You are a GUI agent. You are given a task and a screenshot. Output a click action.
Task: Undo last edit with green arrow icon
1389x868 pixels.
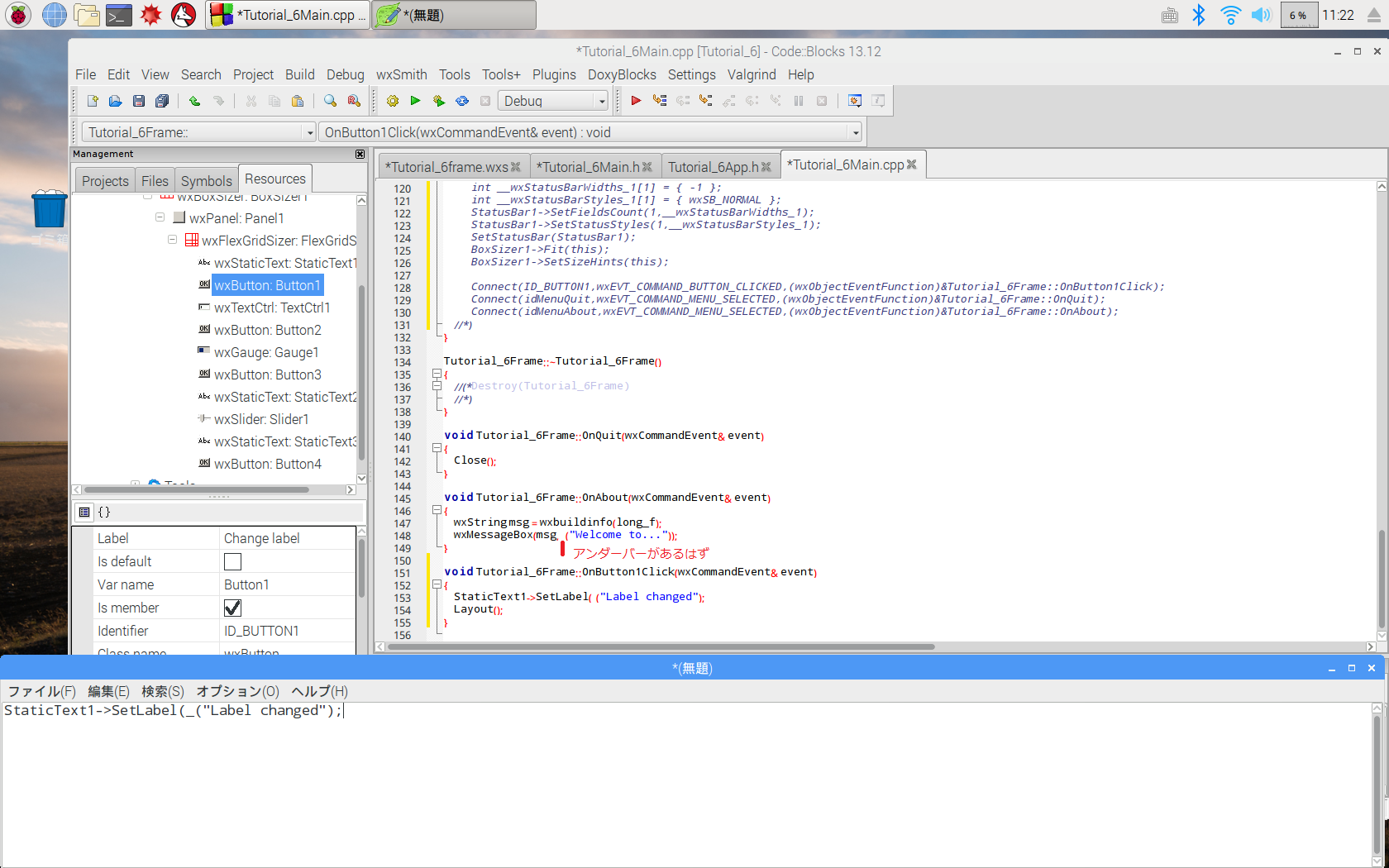click(x=194, y=101)
